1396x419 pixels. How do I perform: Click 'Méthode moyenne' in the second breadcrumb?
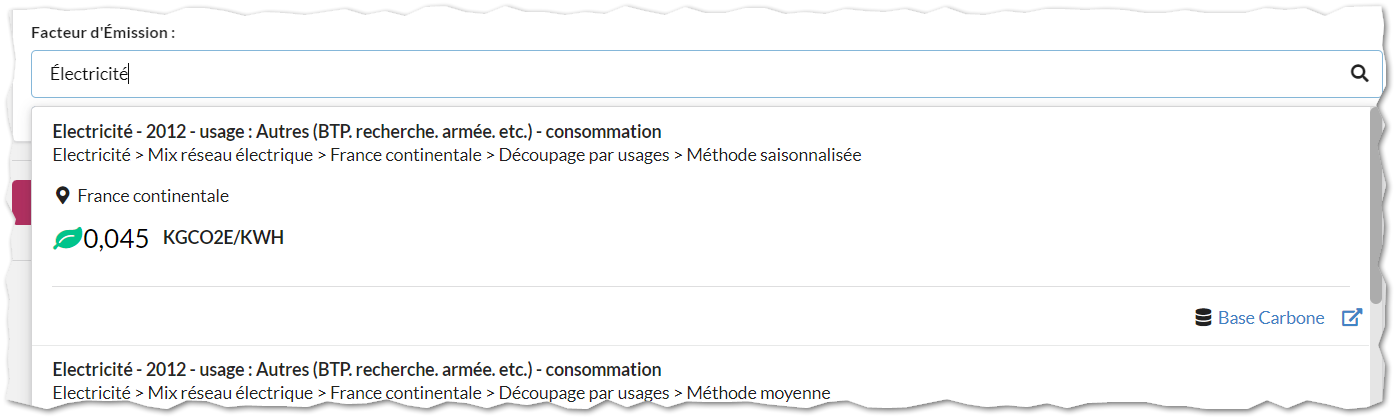[x=759, y=393]
